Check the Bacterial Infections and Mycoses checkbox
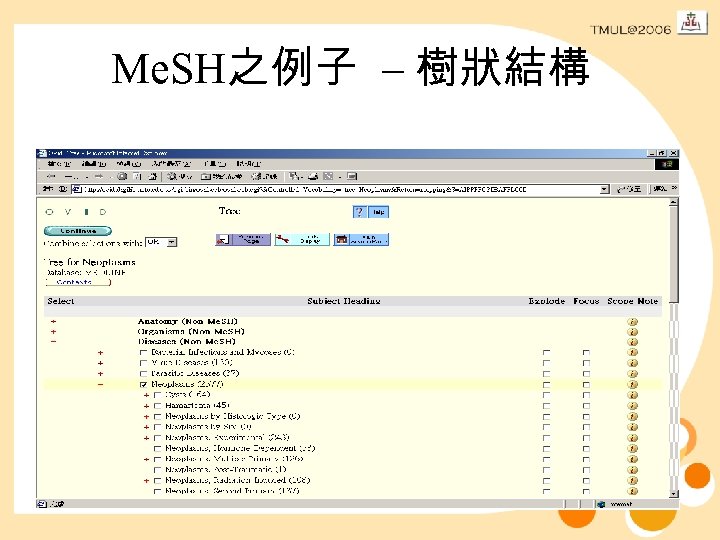720x540 pixels. 143,353
